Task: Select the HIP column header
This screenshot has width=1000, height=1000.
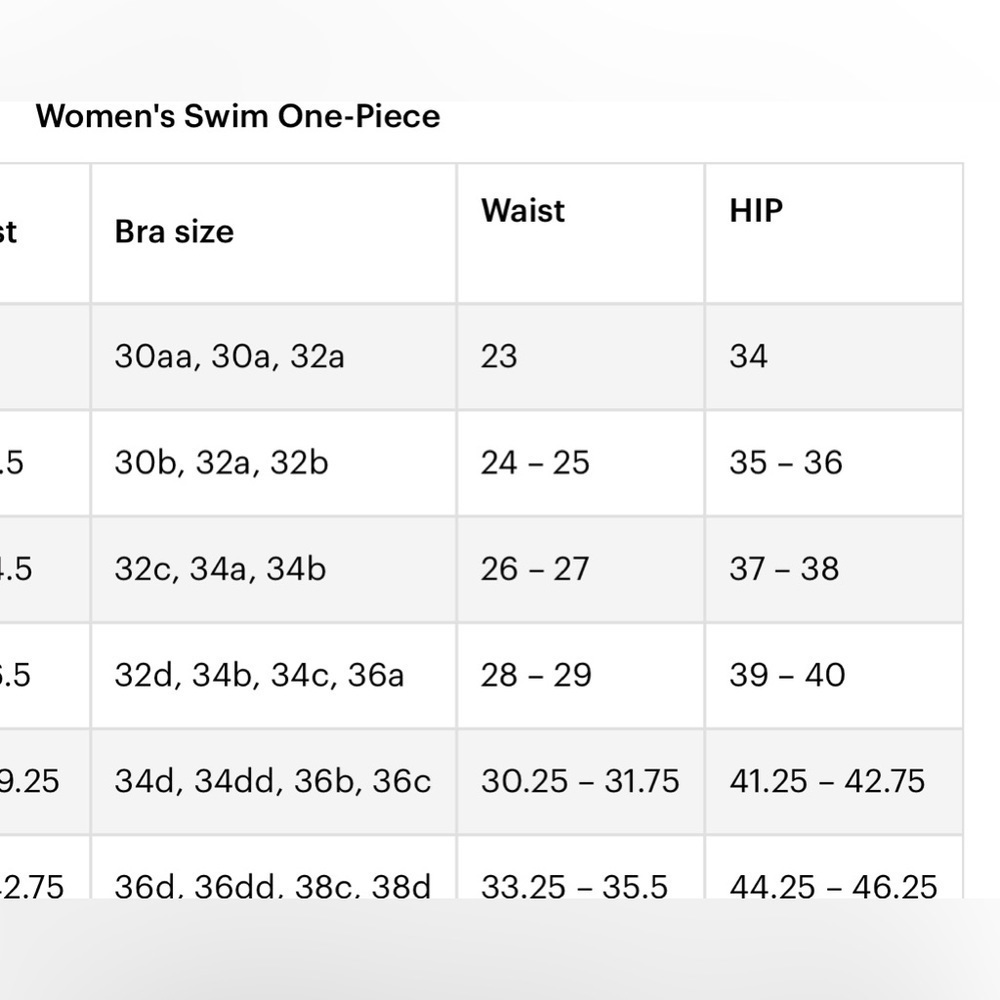Action: click(x=756, y=211)
